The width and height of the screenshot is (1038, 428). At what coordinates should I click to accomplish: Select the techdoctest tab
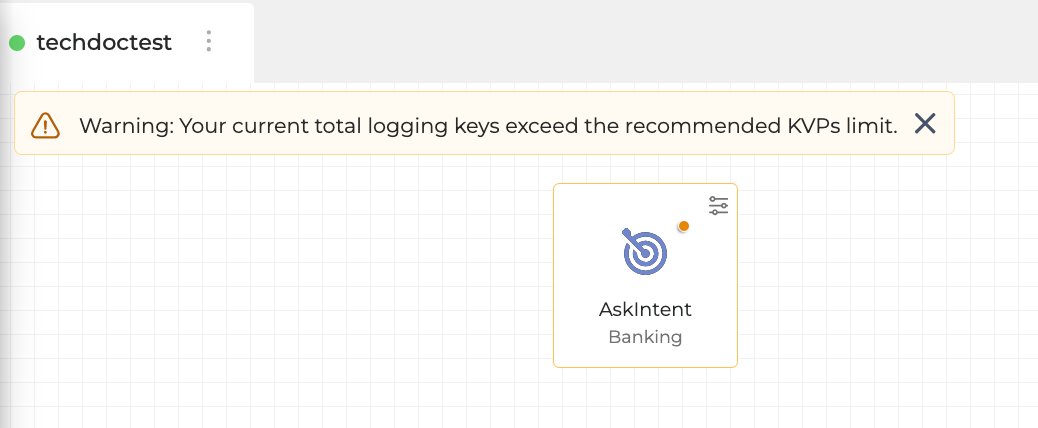pyautogui.click(x=104, y=43)
